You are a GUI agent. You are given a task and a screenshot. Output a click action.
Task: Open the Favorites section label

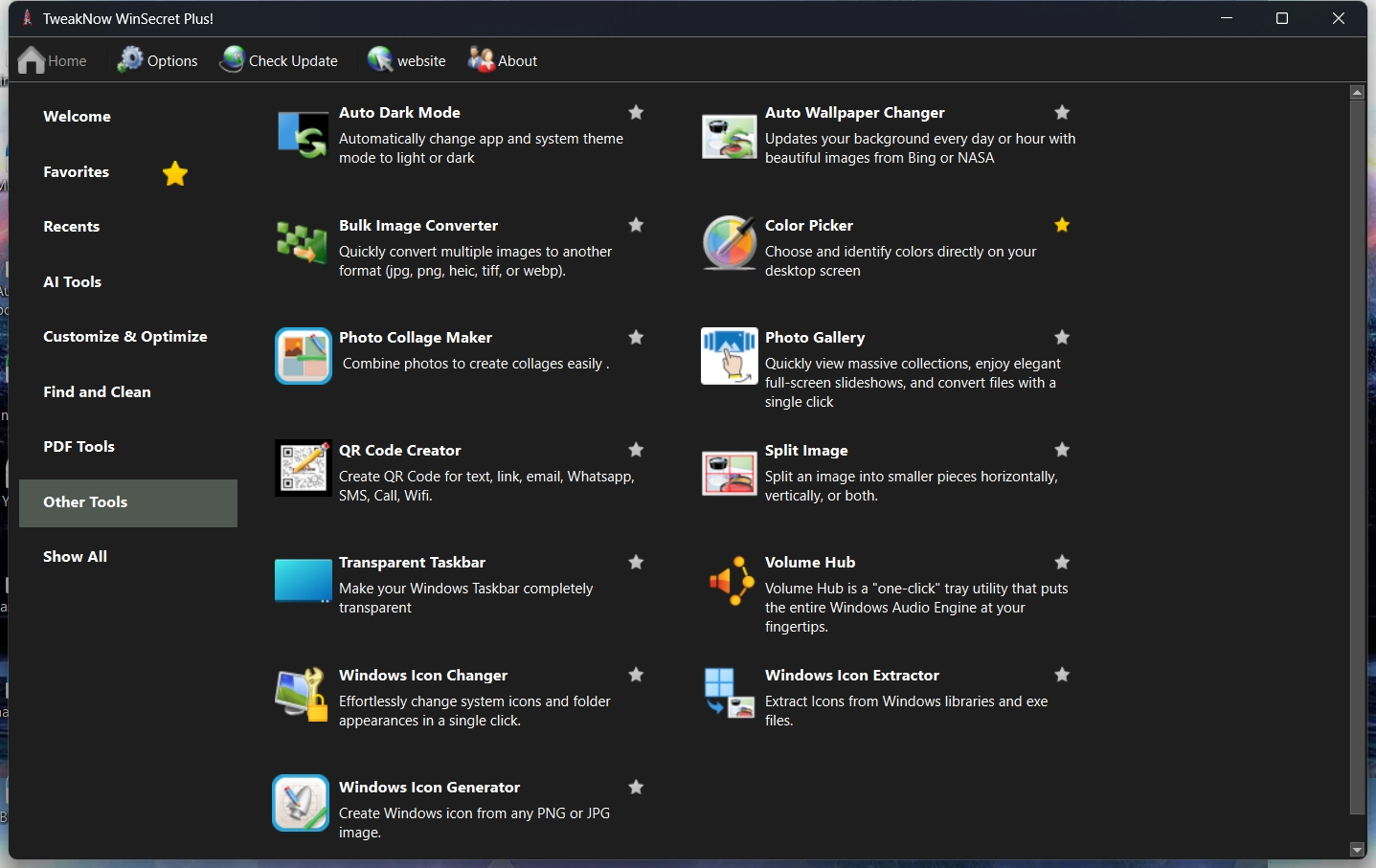(76, 172)
